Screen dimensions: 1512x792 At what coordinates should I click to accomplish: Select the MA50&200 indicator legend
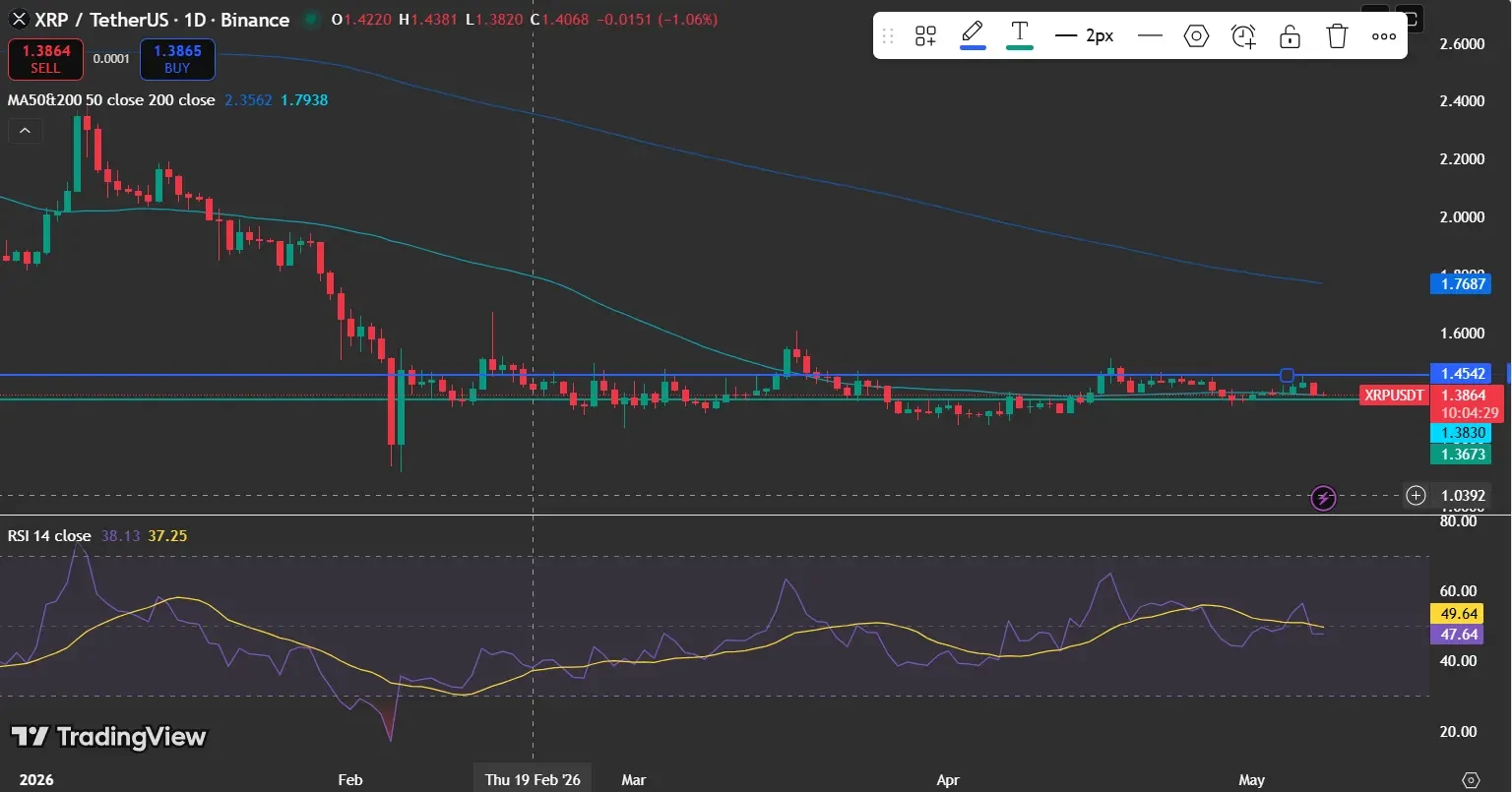click(x=111, y=99)
